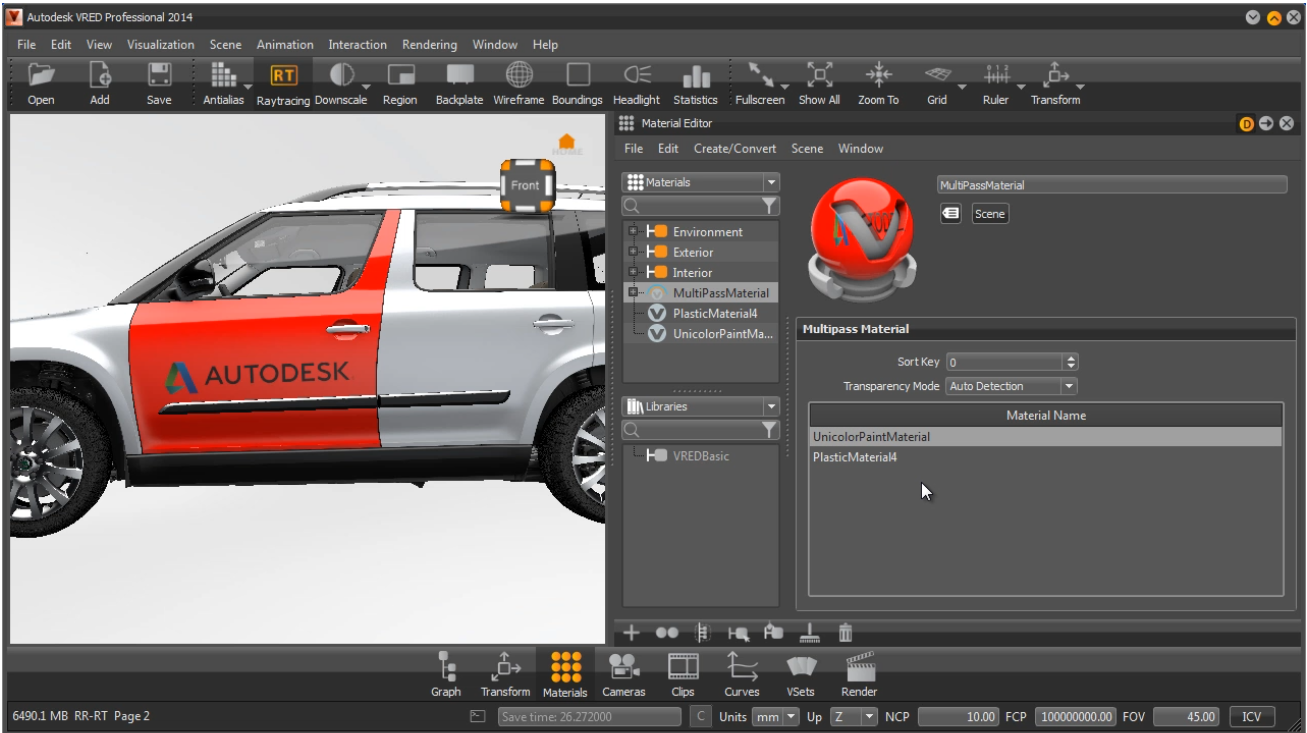Image resolution: width=1307 pixels, height=733 pixels.
Task: Open the Clips module
Action: pyautogui.click(x=683, y=675)
